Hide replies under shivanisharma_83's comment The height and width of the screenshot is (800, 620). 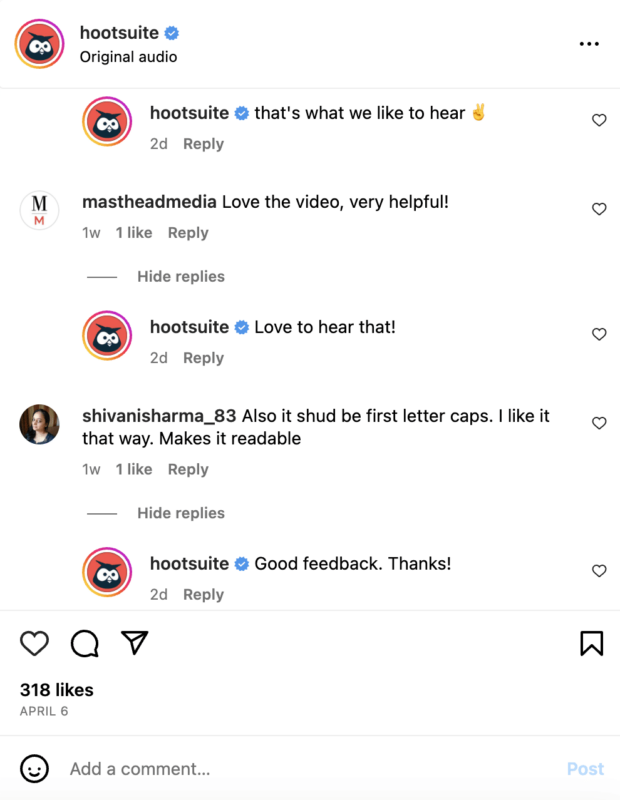tap(181, 513)
